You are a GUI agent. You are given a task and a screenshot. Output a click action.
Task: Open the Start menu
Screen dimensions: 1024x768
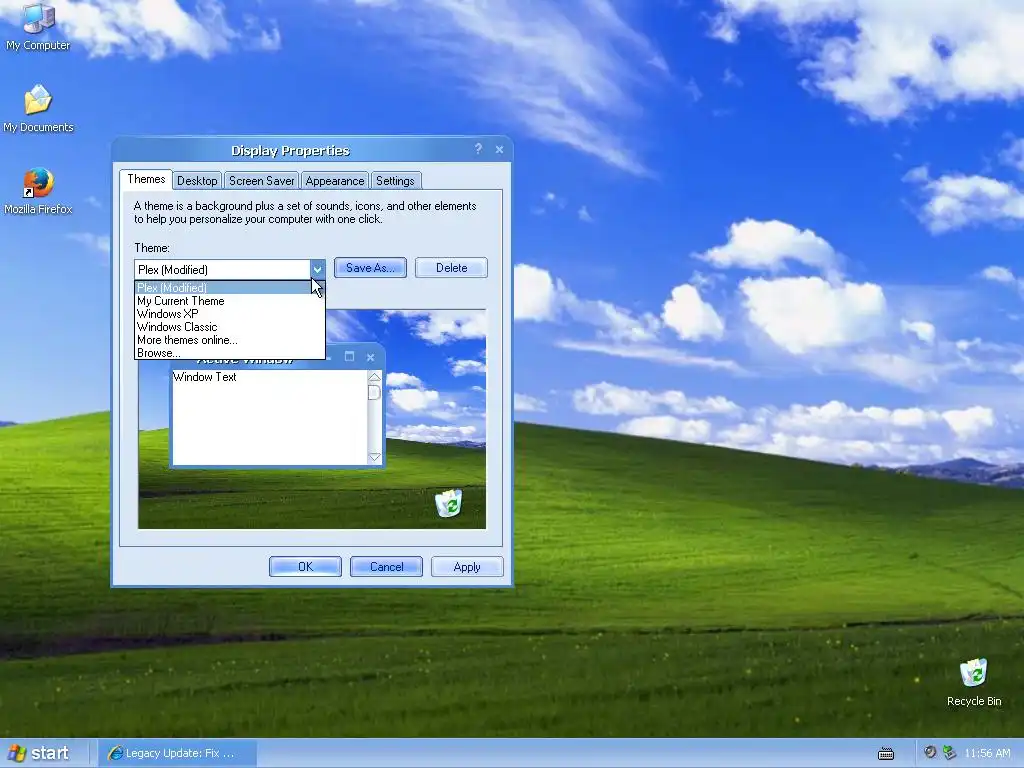click(x=39, y=753)
